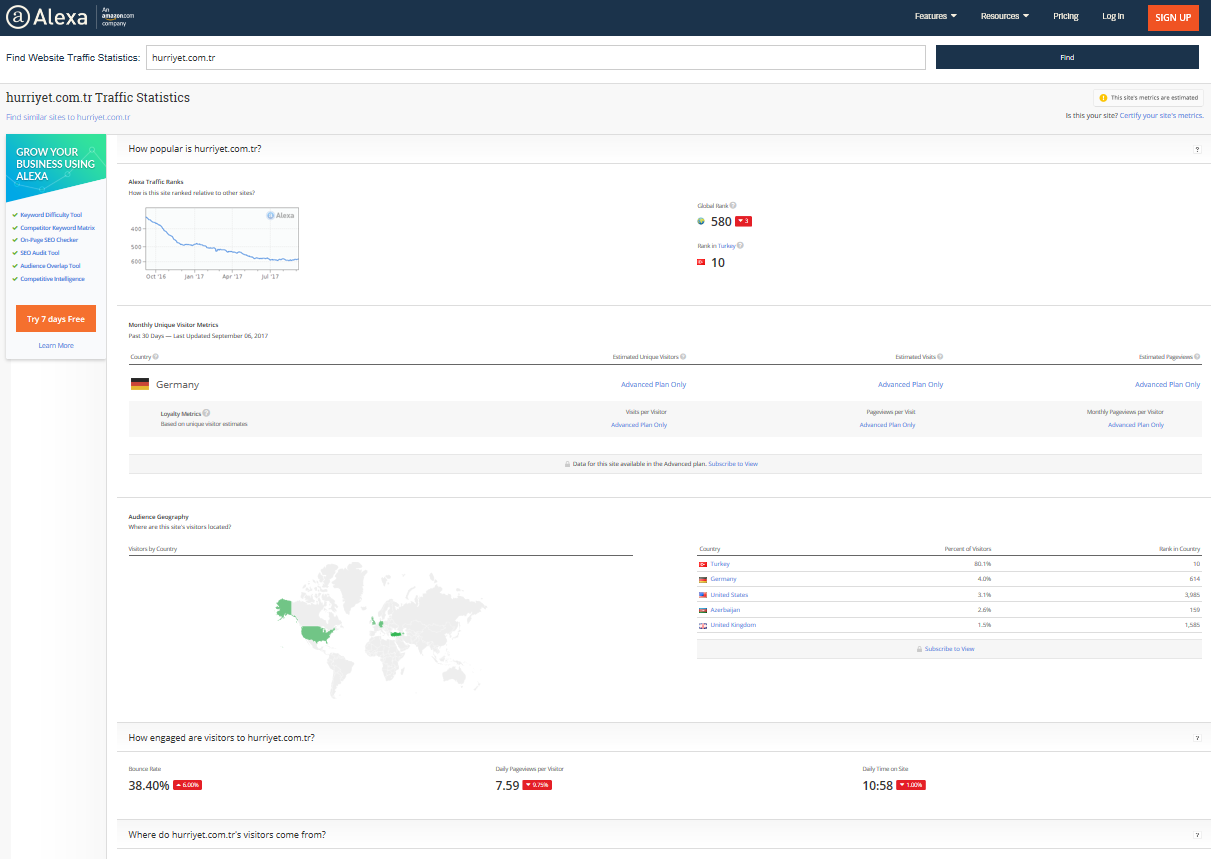Click the Daily Time on Site 1.00% badge
This screenshot has height=859, width=1211.
pos(911,785)
